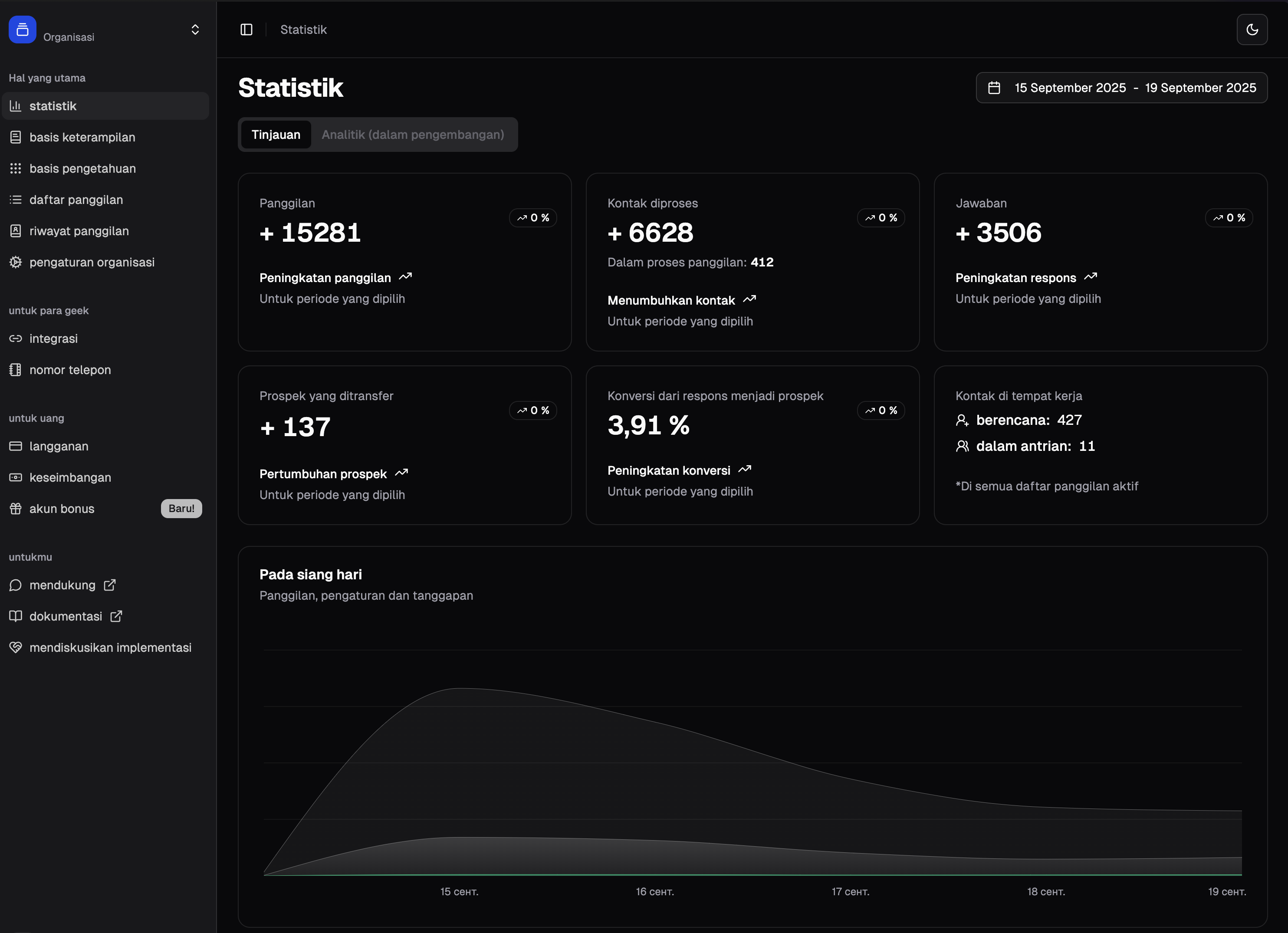The width and height of the screenshot is (1288, 933).
Task: Click the blue organization logo icon
Action: coord(22,30)
